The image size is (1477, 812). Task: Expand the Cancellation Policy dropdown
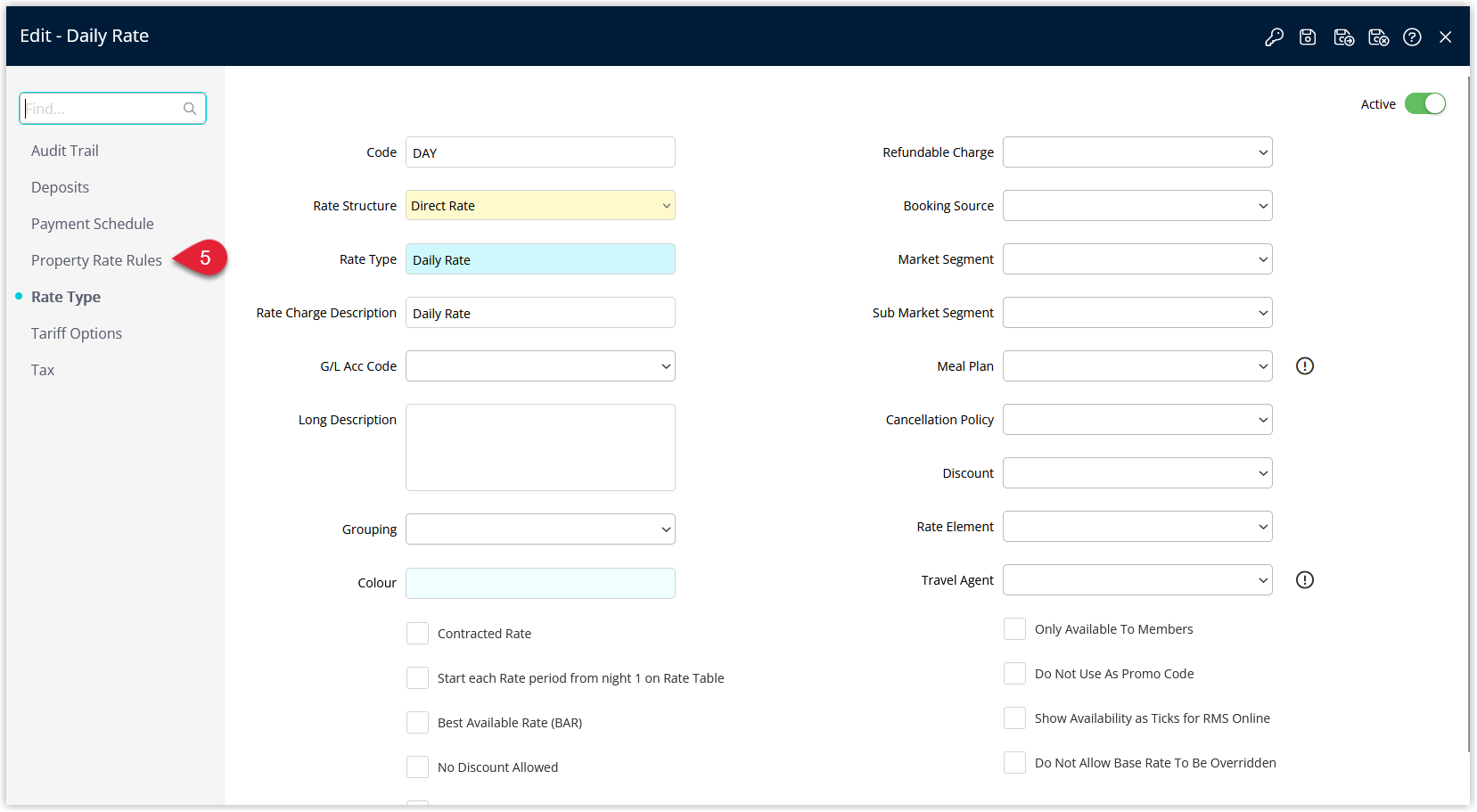pyautogui.click(x=1137, y=420)
